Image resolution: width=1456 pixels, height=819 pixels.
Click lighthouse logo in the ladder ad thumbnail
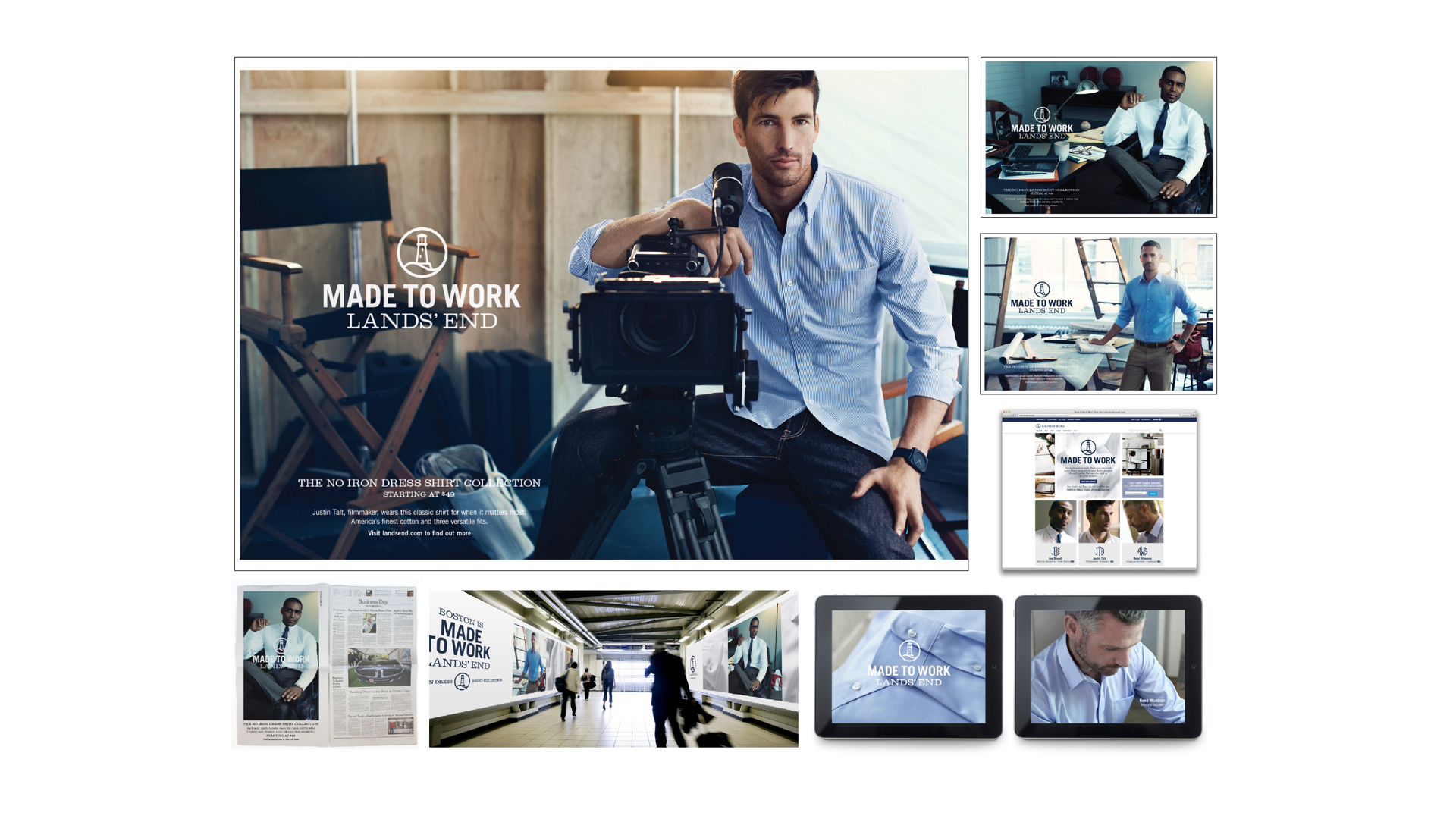point(1042,290)
